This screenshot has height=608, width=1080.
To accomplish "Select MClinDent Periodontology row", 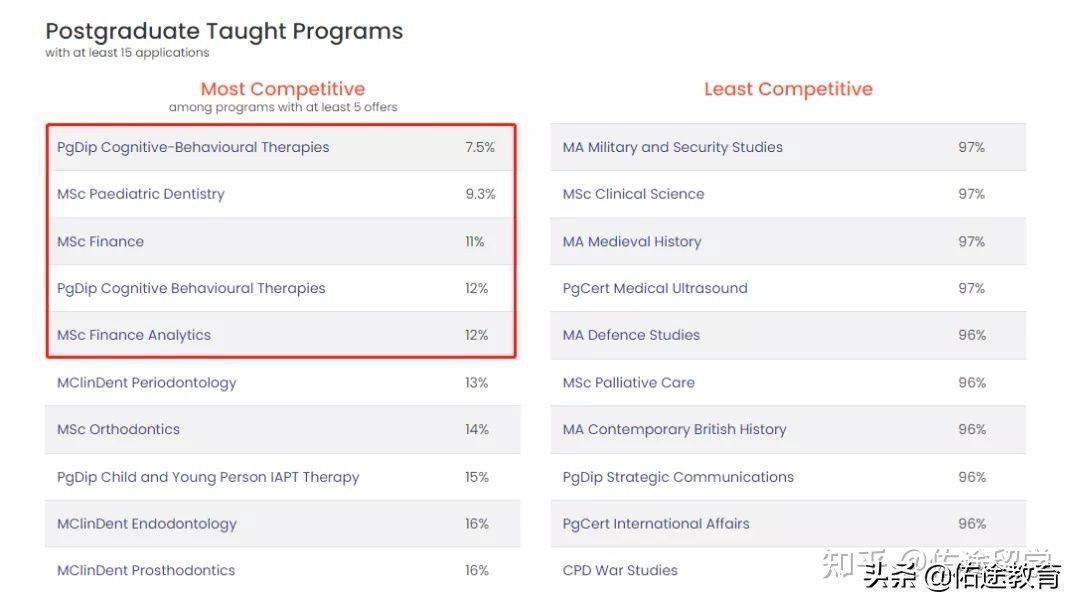I will [x=147, y=382].
